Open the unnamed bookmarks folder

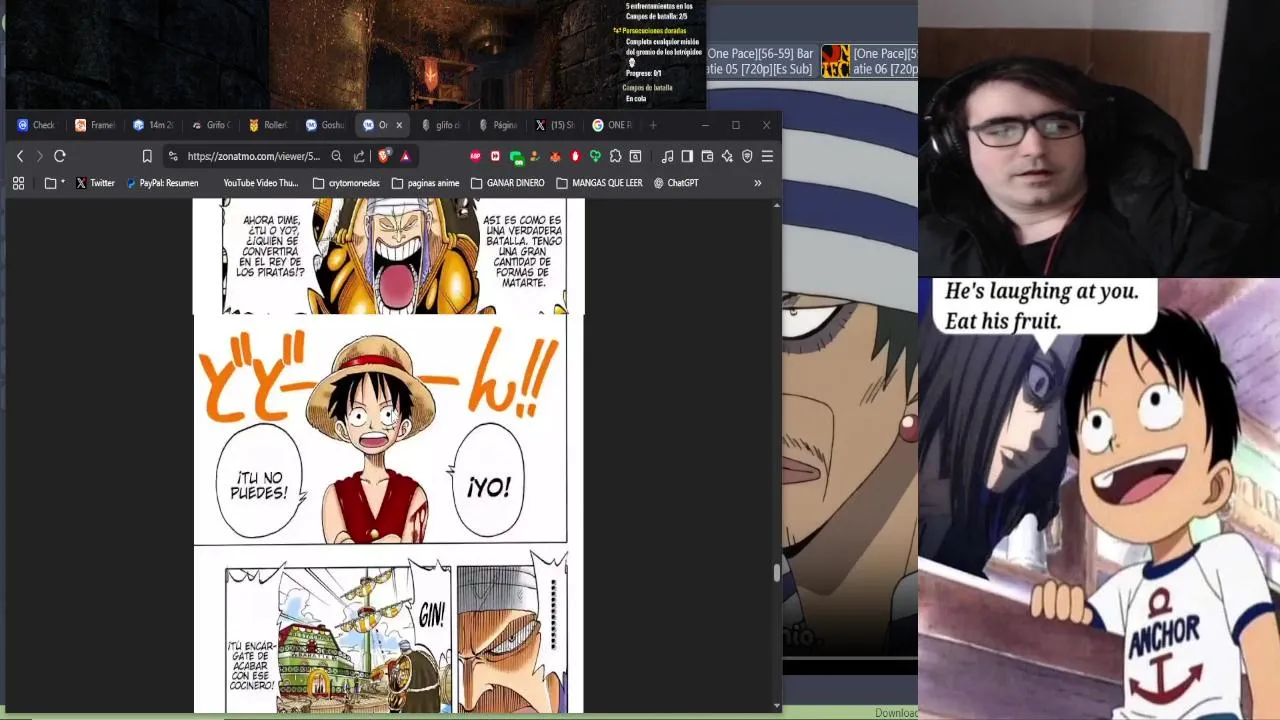pyautogui.click(x=54, y=183)
